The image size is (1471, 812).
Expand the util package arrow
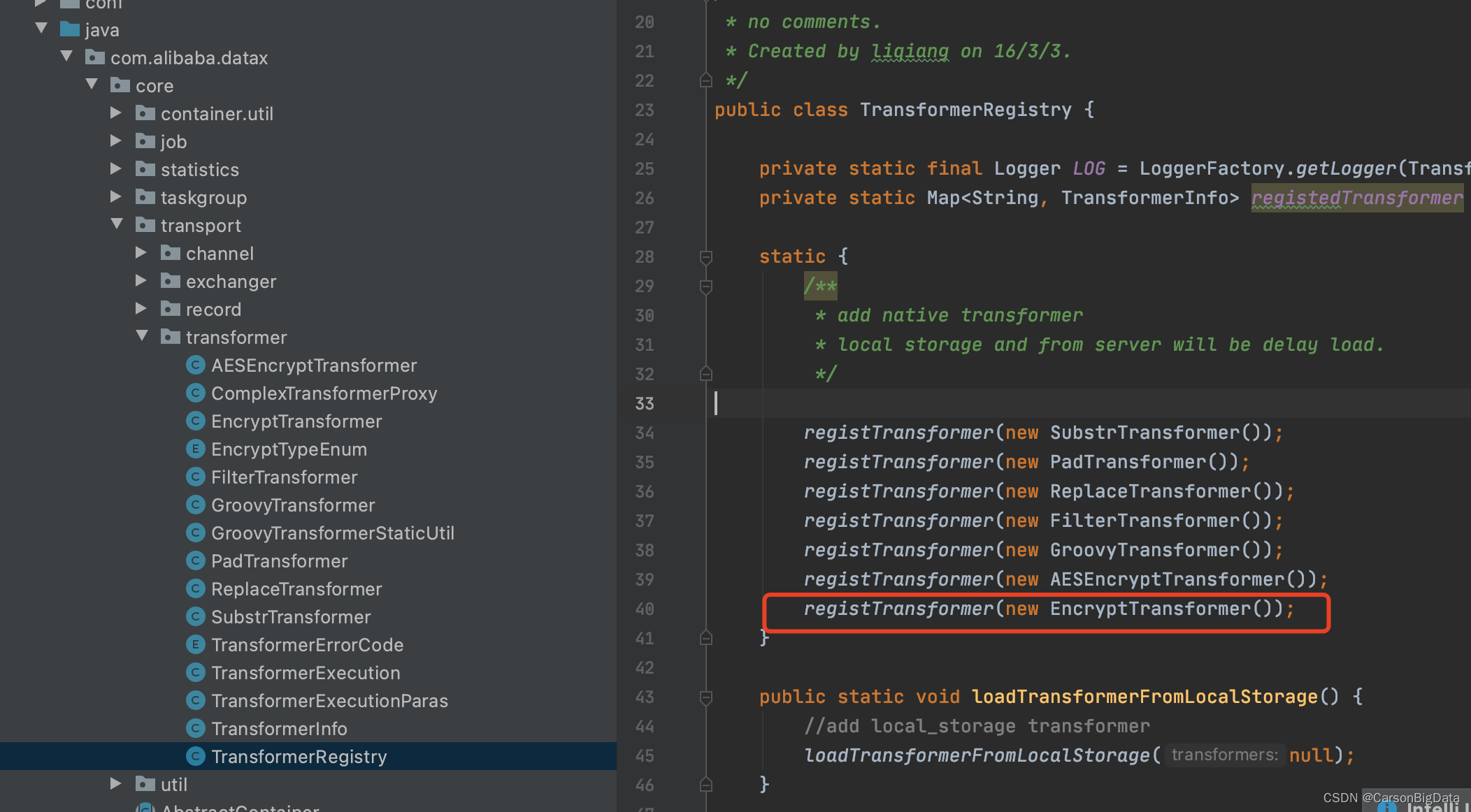click(116, 784)
